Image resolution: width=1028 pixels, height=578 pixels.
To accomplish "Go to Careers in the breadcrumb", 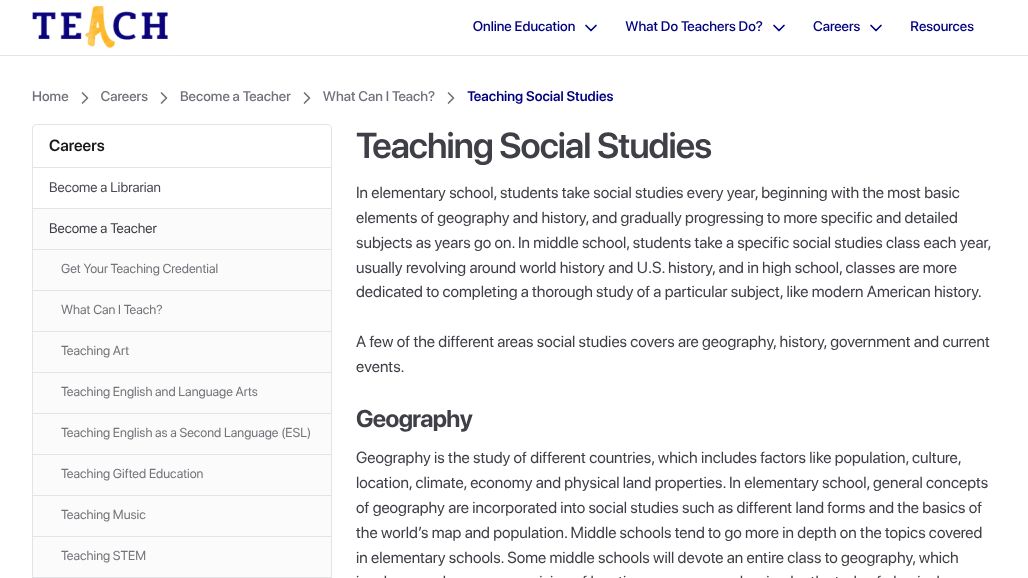I will (124, 96).
